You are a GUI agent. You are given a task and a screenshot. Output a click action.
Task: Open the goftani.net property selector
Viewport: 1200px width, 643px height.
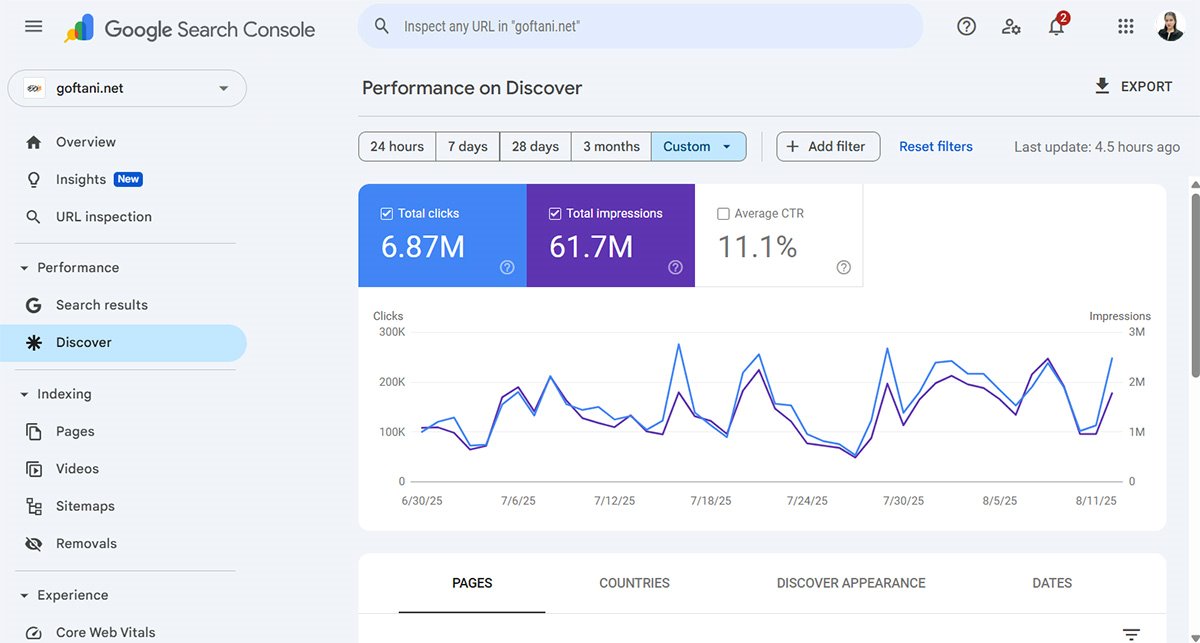(x=126, y=88)
